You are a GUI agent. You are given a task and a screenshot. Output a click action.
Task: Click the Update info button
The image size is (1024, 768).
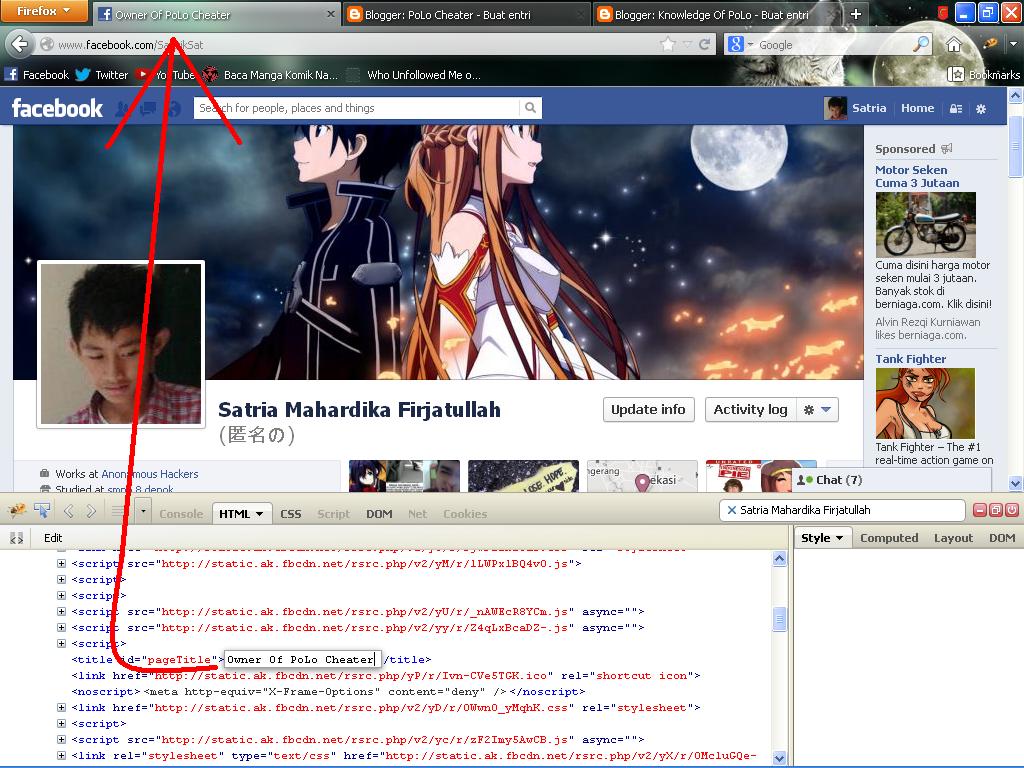tap(648, 409)
